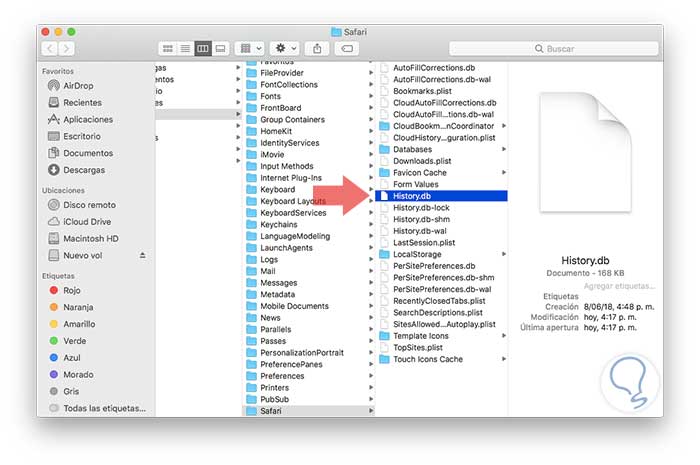Switch to list view in toolbar
Viewport: 700px width, 465px height.
click(185, 49)
